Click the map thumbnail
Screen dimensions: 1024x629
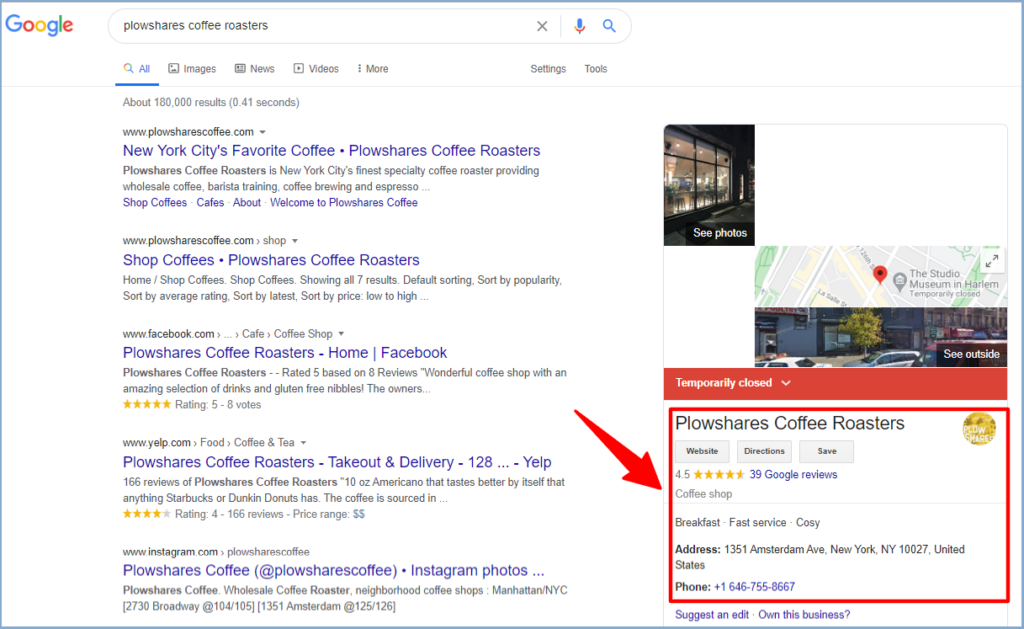pyautogui.click(x=880, y=276)
